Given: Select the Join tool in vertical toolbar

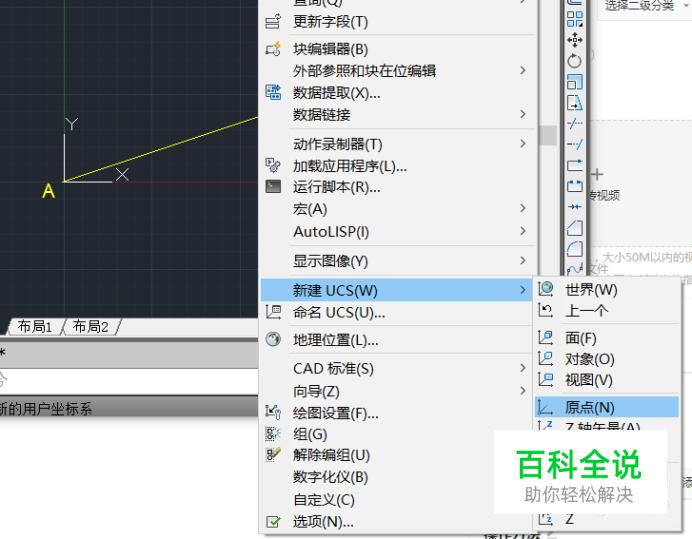Looking at the screenshot, I should point(575,207).
